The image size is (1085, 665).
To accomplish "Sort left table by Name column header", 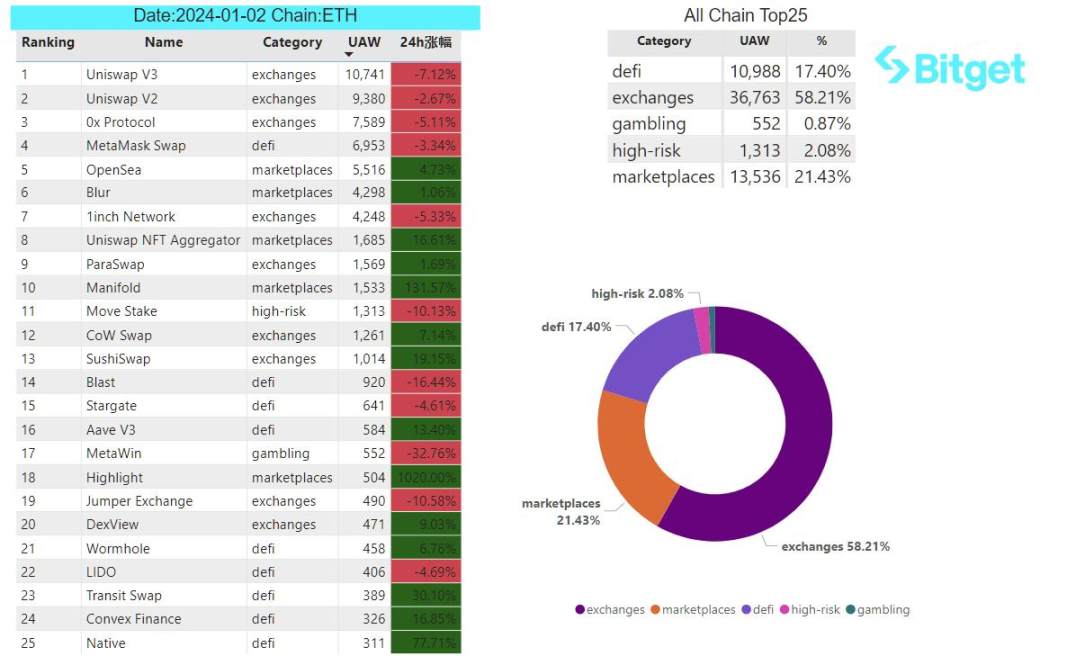I will click(163, 42).
